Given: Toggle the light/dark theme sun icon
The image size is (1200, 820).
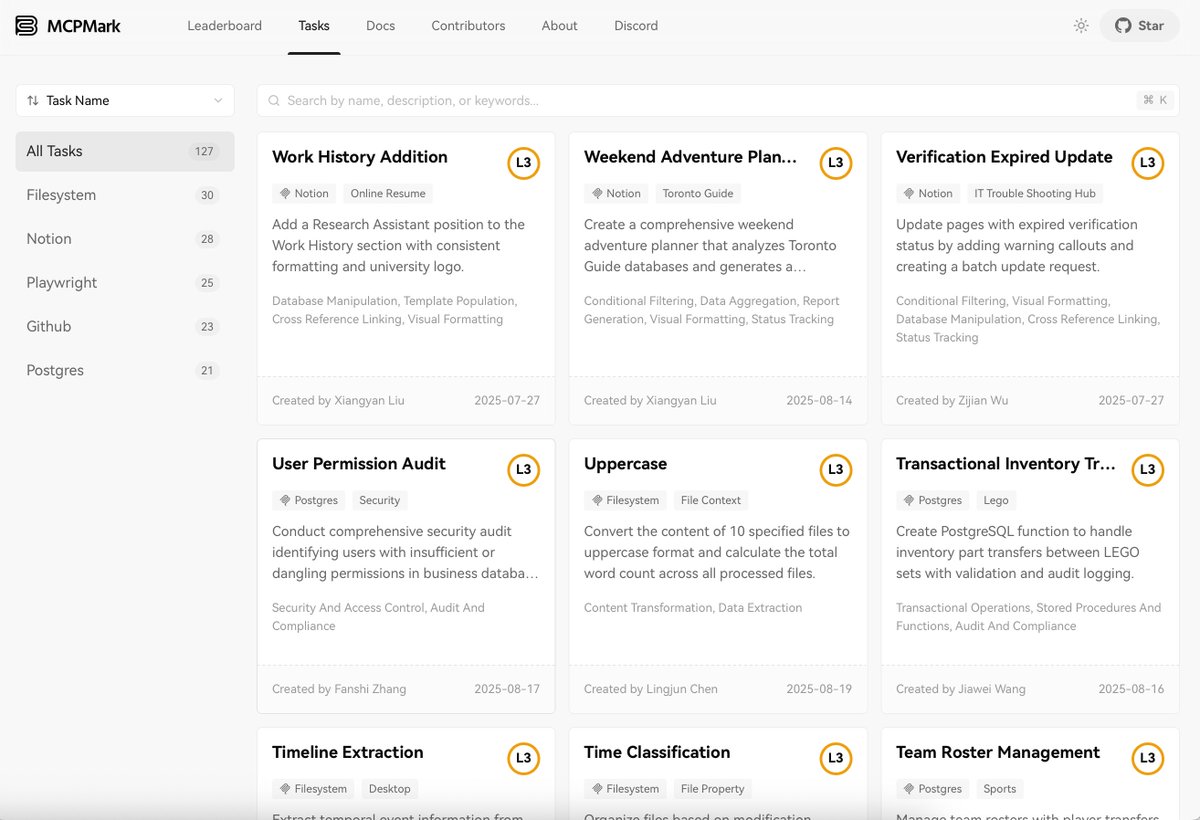Looking at the screenshot, I should pyautogui.click(x=1081, y=26).
